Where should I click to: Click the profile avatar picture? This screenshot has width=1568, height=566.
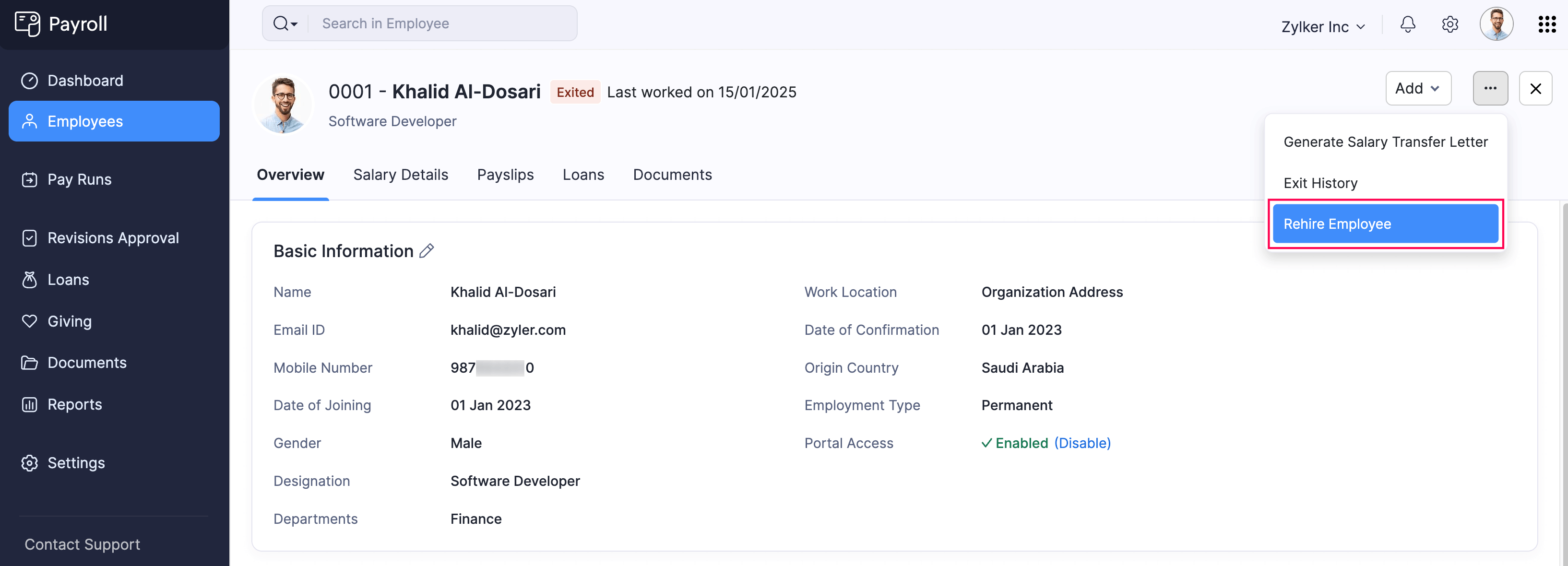[1496, 24]
